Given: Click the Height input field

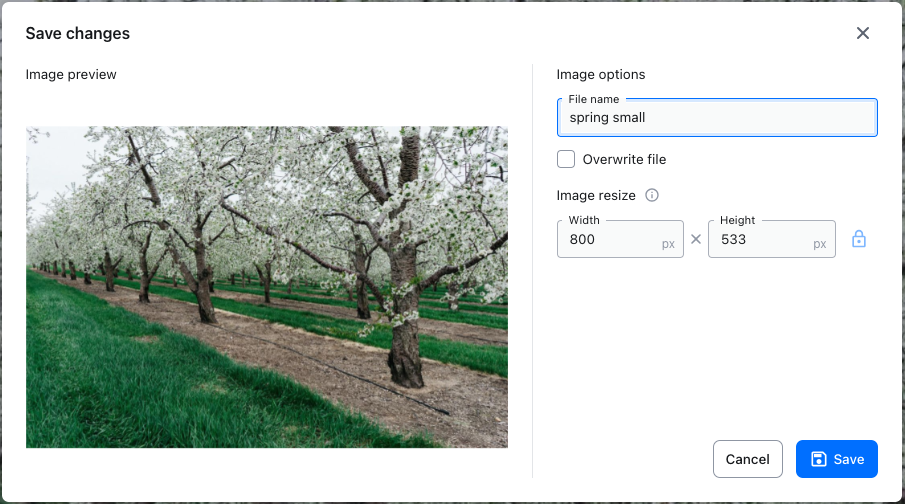Looking at the screenshot, I should pyautogui.click(x=772, y=239).
